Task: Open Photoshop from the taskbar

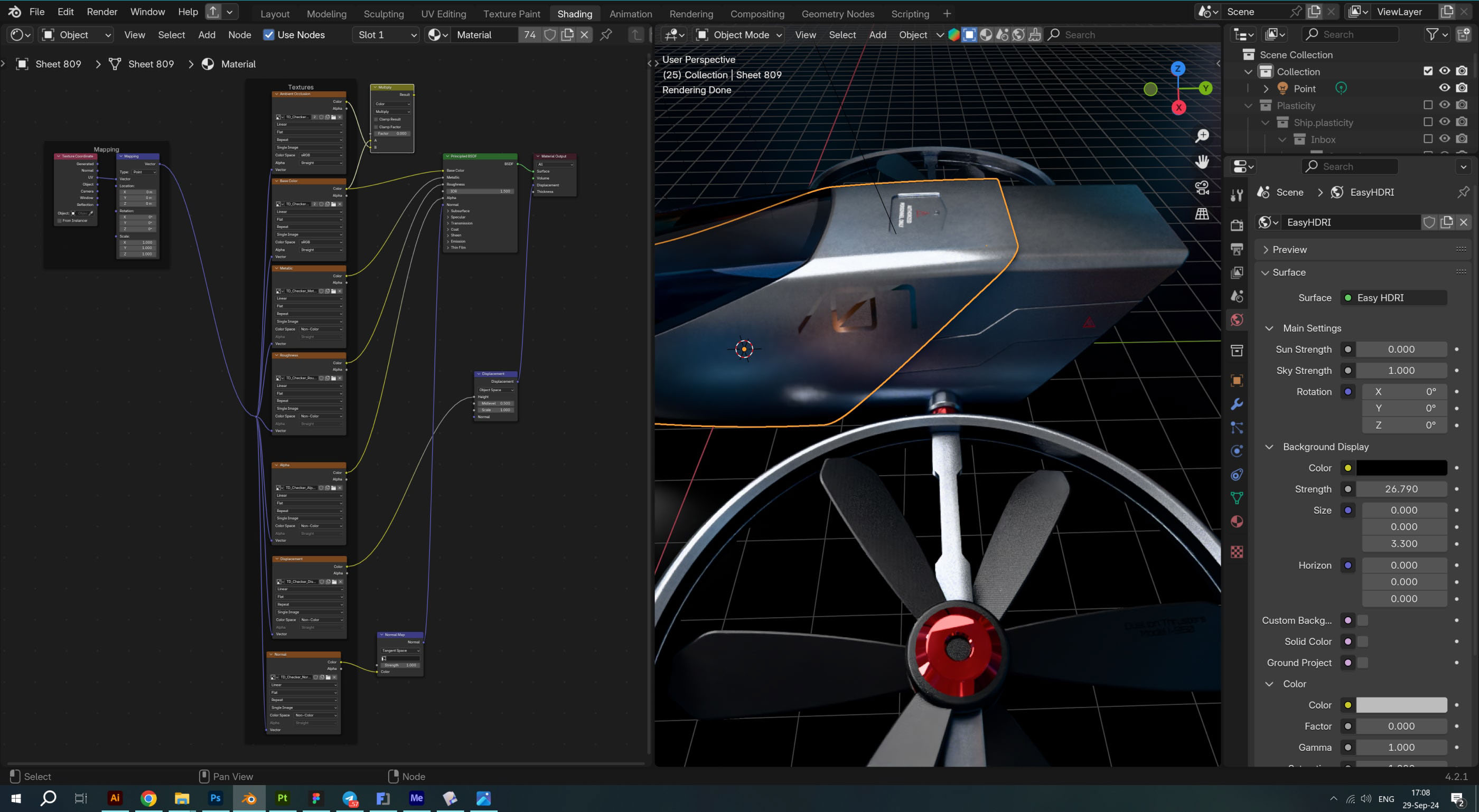Action: (216, 798)
